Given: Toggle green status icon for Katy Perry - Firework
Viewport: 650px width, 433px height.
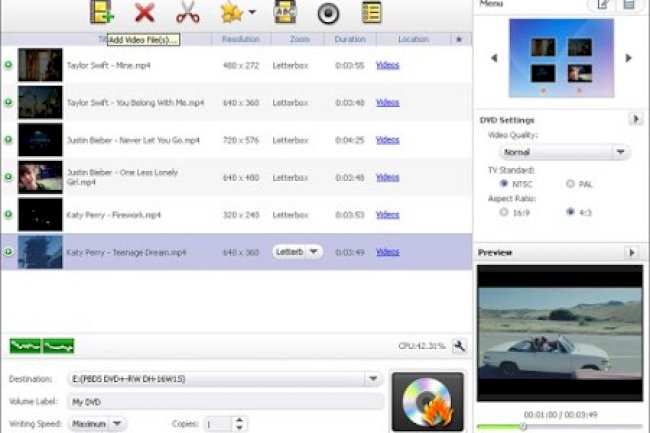Looking at the screenshot, I should tap(8, 214).
